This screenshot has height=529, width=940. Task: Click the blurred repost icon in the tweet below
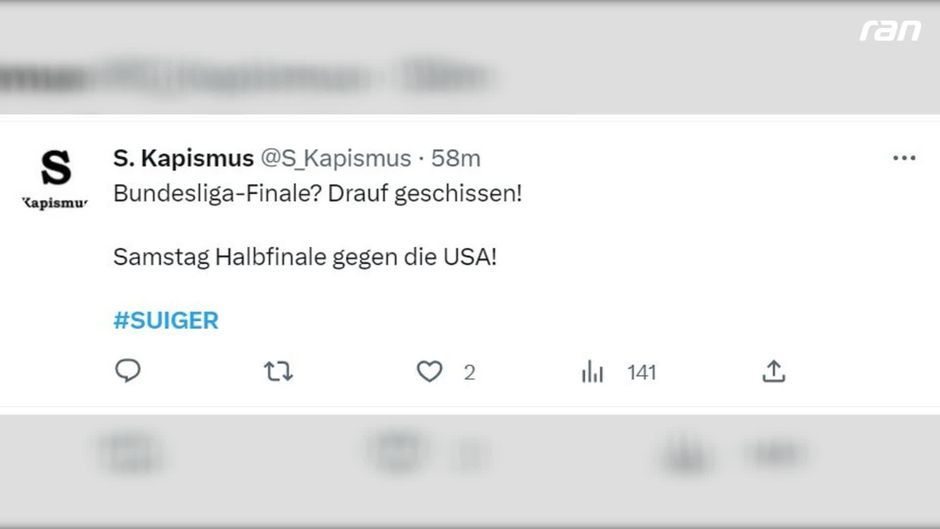397,450
